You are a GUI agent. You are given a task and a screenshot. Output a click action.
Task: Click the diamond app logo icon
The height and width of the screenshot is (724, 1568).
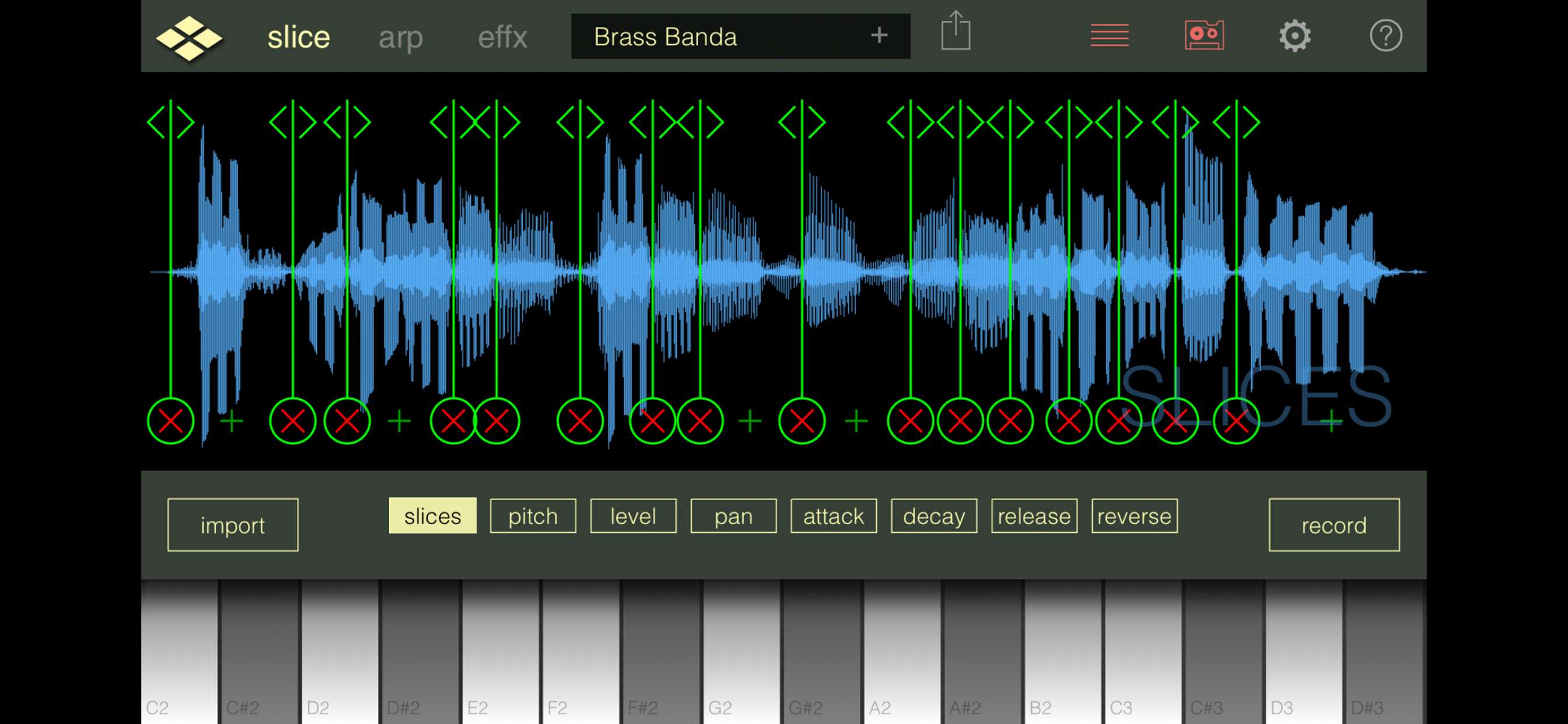188,37
